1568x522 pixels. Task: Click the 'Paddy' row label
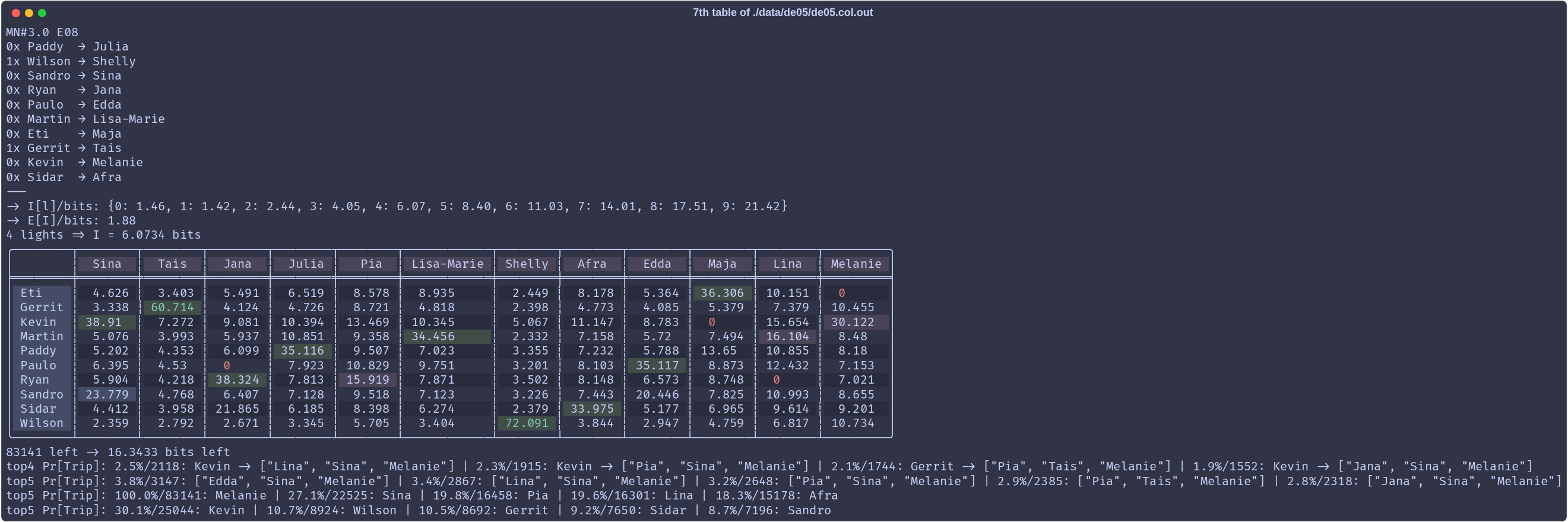42,351
